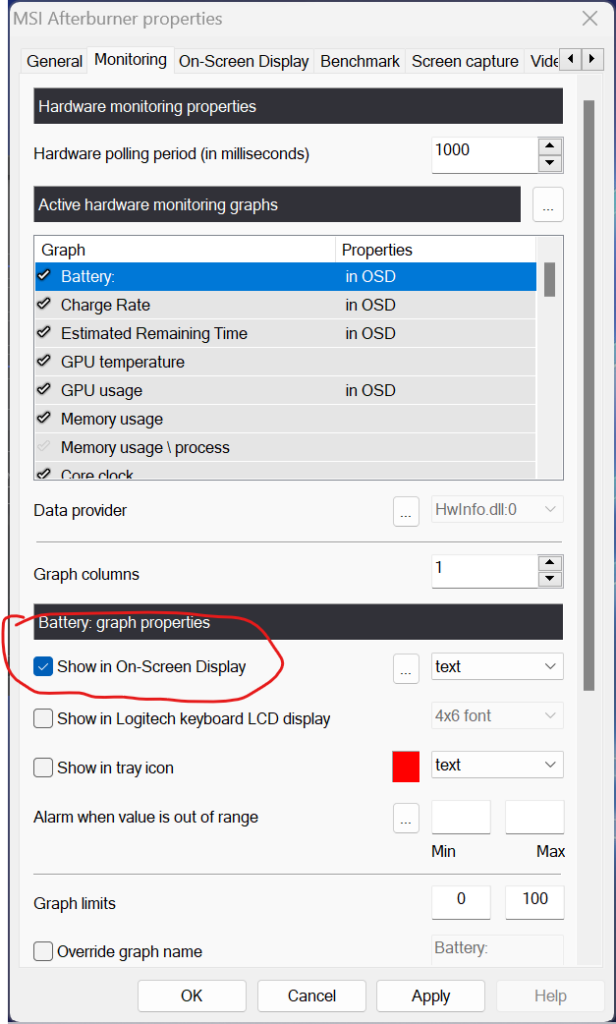Toggle the GPU usage graph checkmark

pyautogui.click(x=44, y=390)
